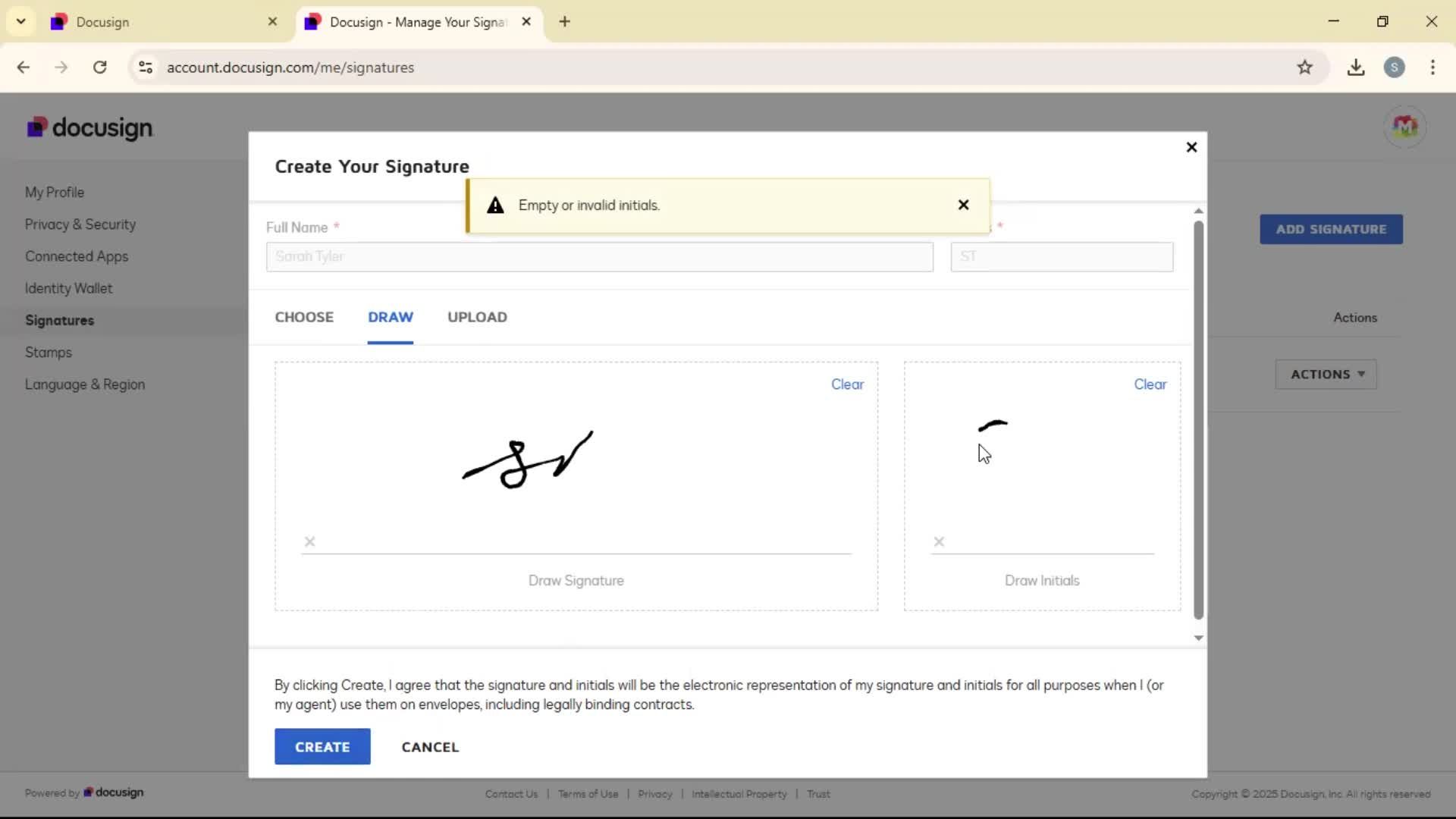Click the dialog scroll up arrow
Screen dimensions: 1456x819
tap(1198, 211)
